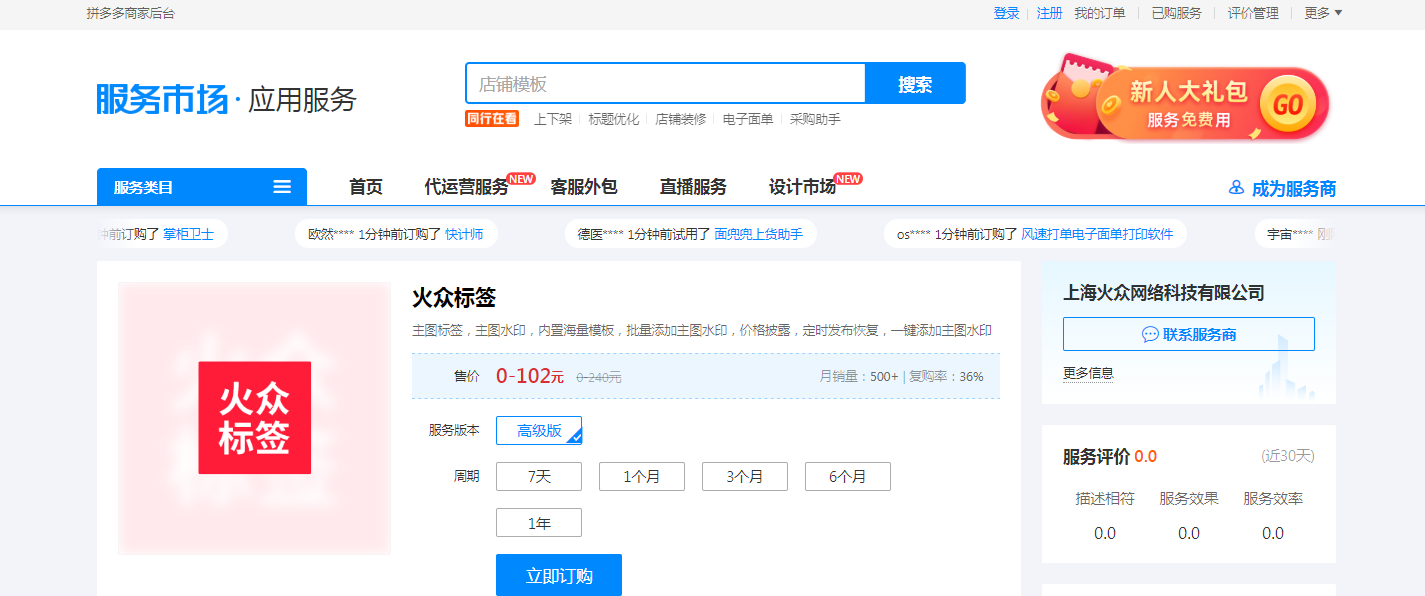Open 已购服务 in top bar

click(1177, 13)
